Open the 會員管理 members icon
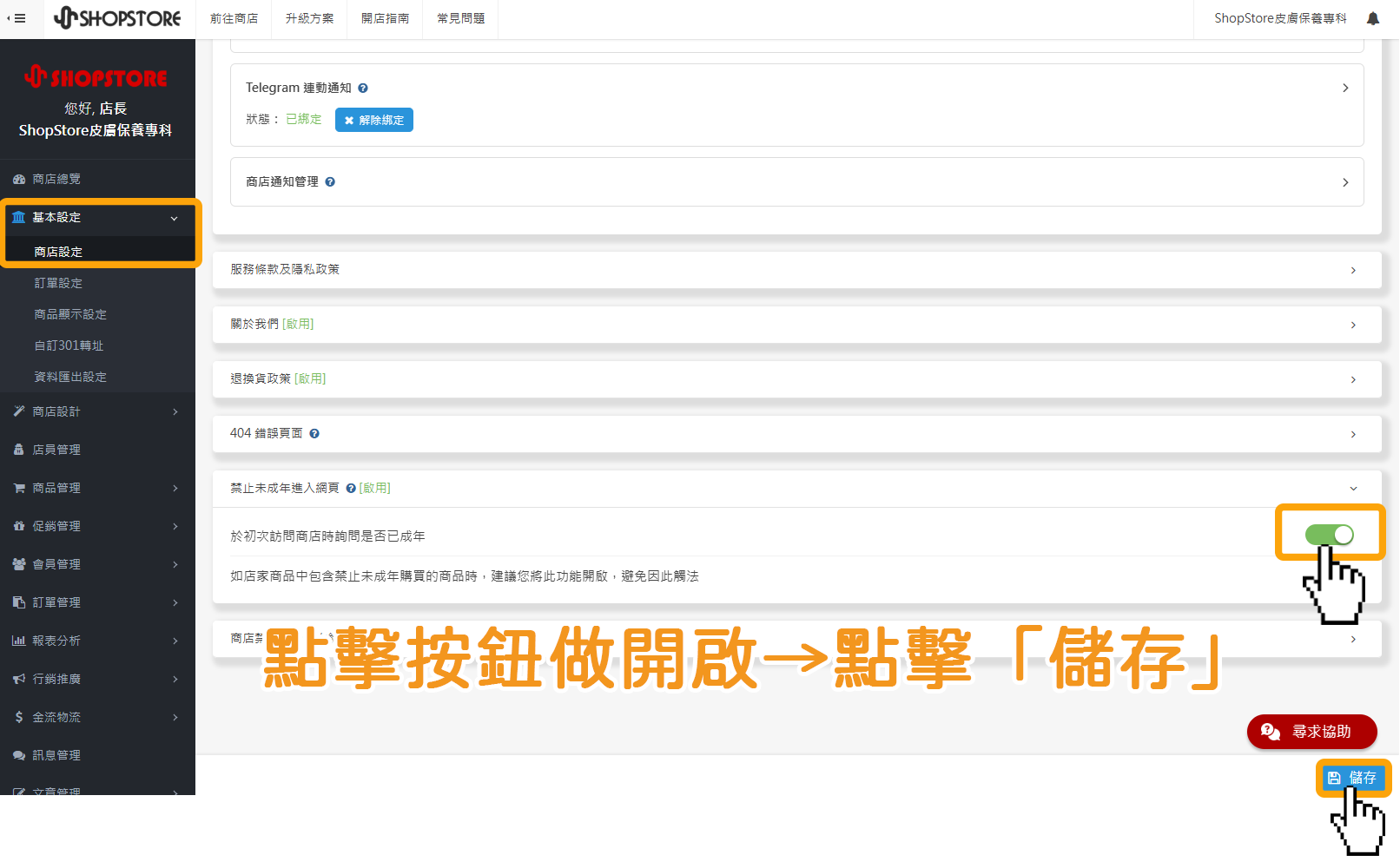The image size is (1400, 868). (x=19, y=564)
